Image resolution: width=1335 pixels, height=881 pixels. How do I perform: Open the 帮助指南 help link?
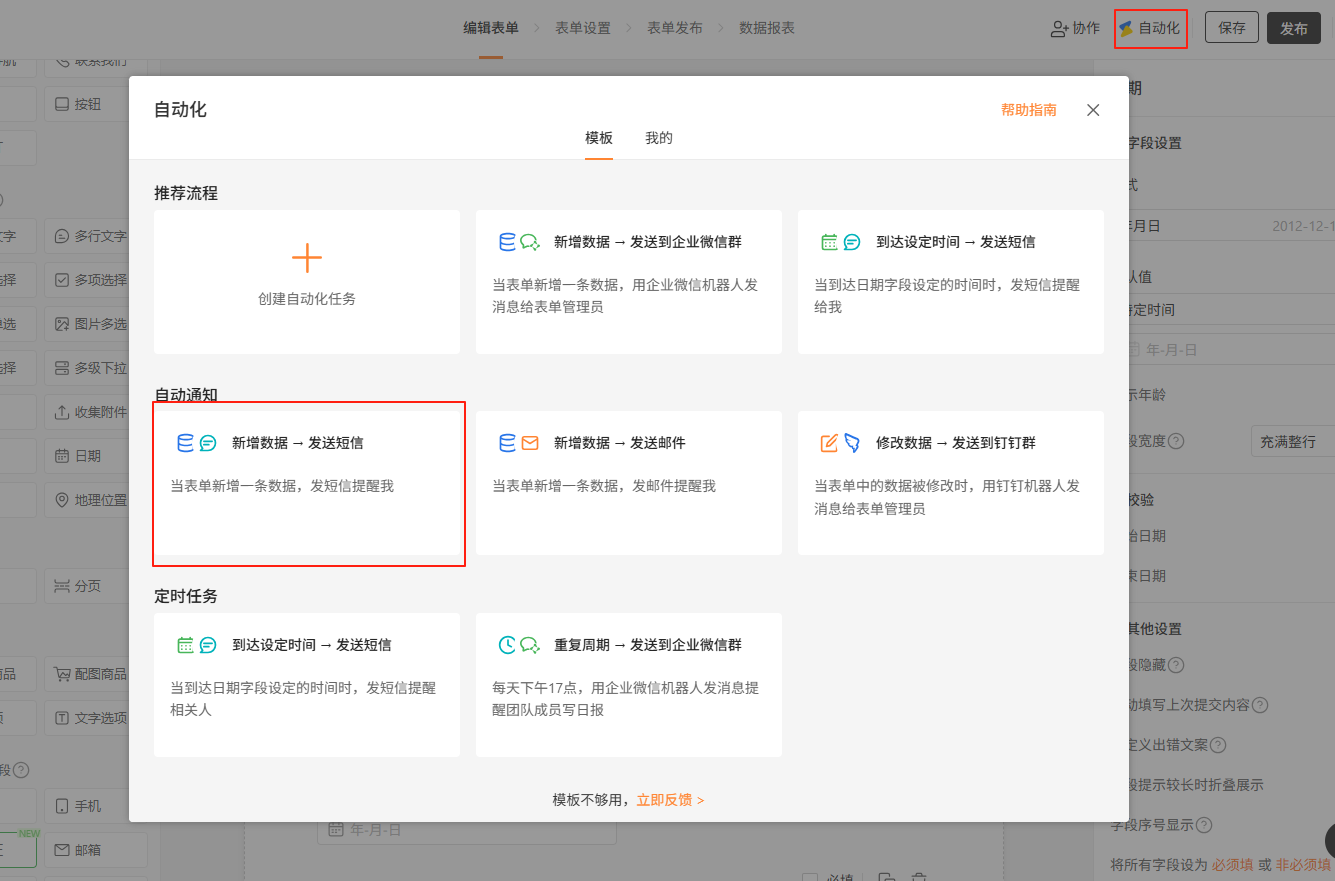pos(1028,110)
